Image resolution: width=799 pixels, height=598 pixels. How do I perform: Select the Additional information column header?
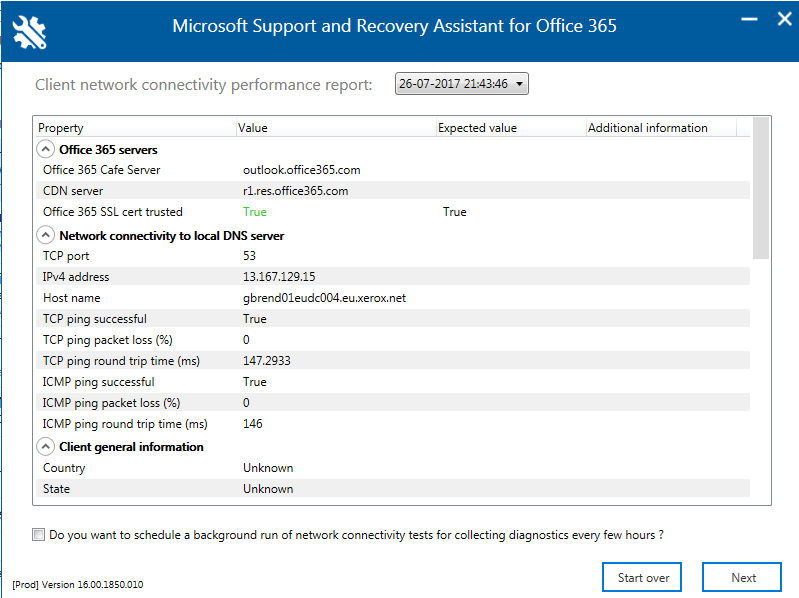click(x=661, y=127)
